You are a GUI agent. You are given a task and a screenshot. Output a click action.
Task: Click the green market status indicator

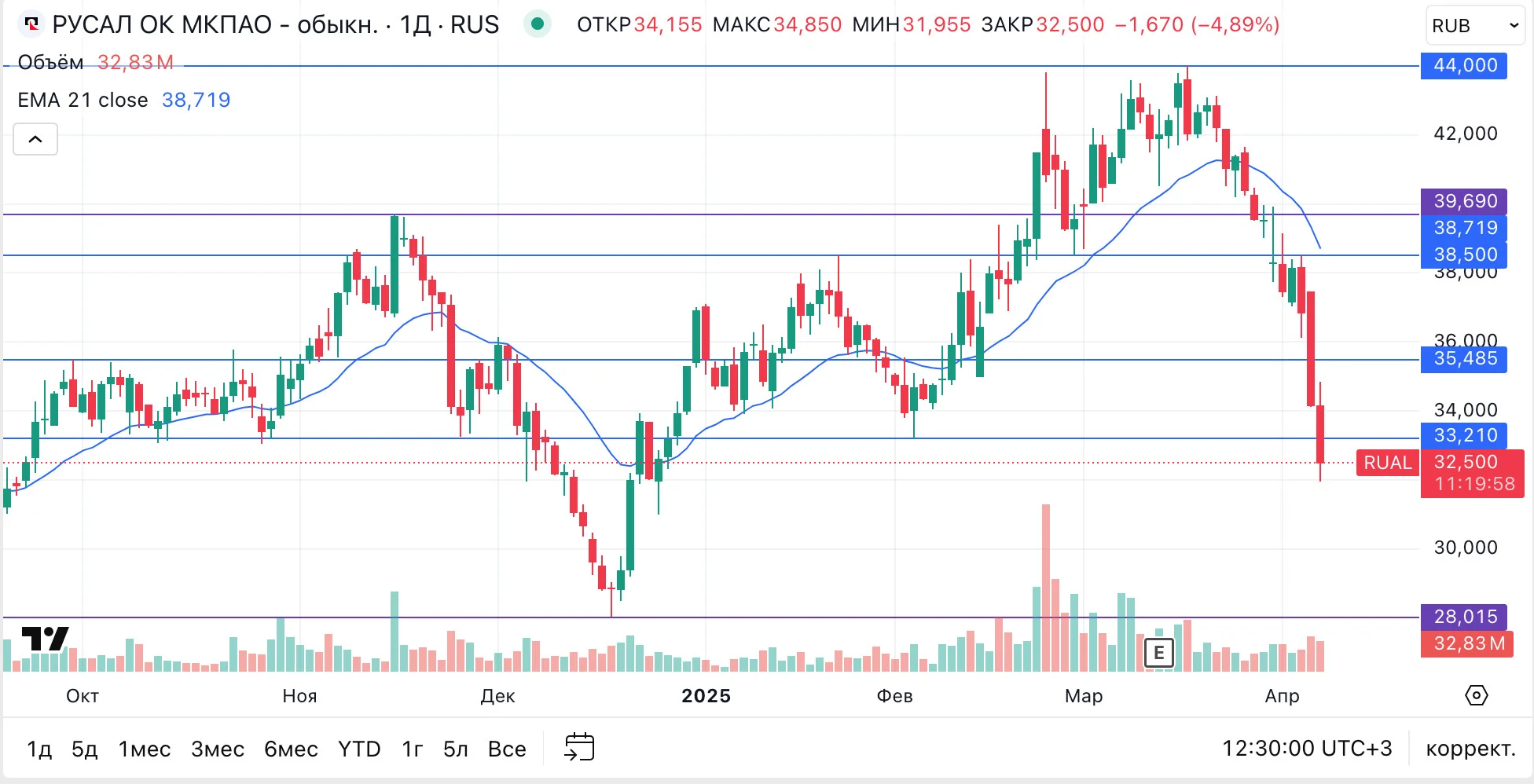pyautogui.click(x=538, y=24)
